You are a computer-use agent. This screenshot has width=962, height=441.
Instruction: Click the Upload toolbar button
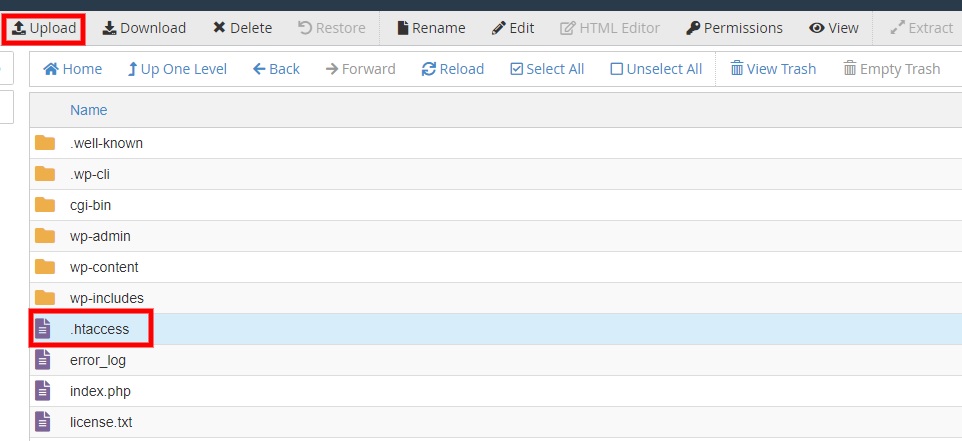44,28
